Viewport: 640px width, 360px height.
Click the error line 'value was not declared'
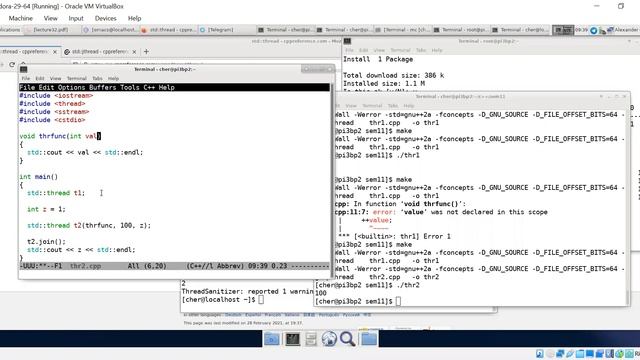pos(441,212)
